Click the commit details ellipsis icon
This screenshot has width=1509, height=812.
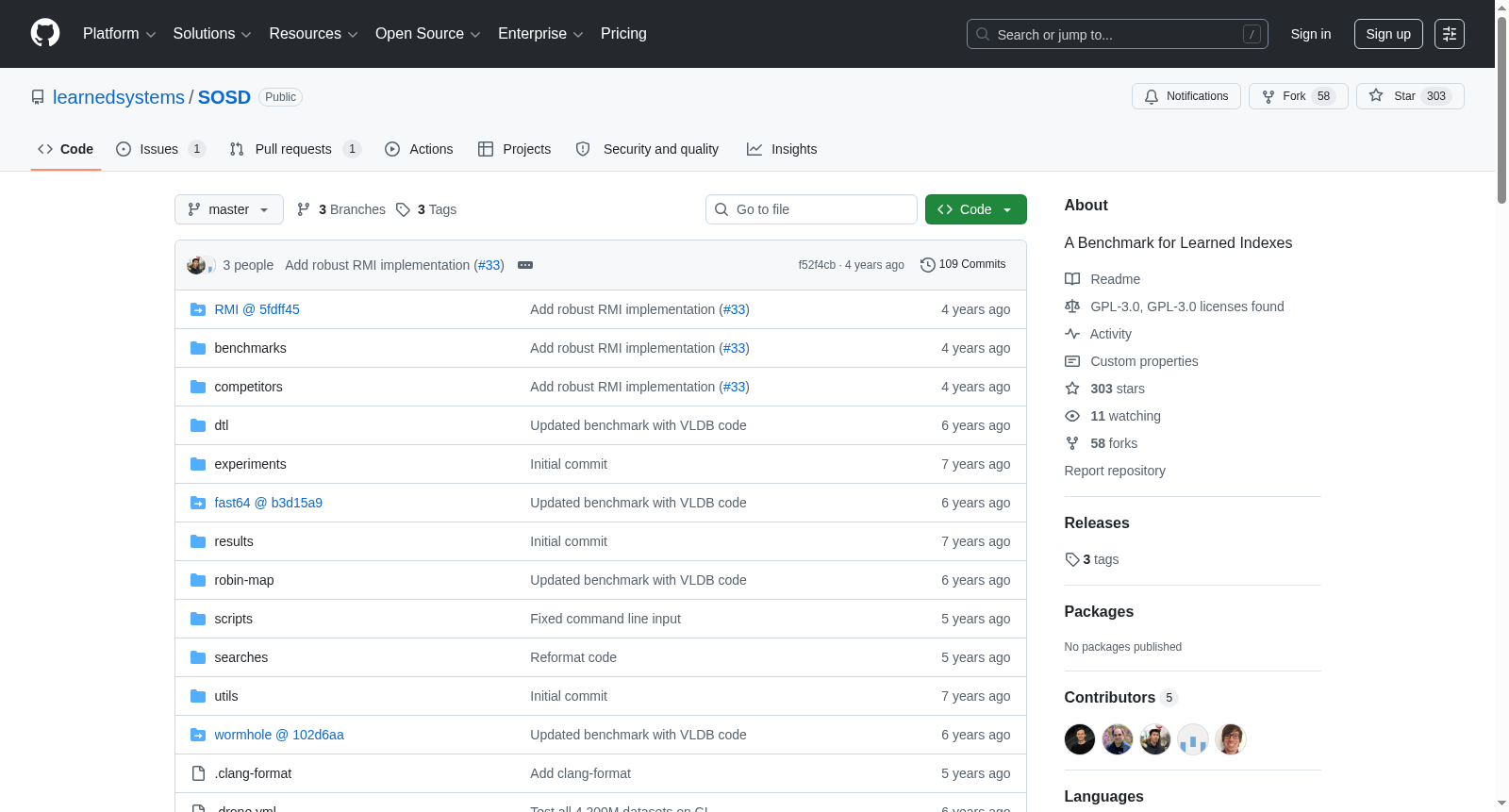click(525, 265)
